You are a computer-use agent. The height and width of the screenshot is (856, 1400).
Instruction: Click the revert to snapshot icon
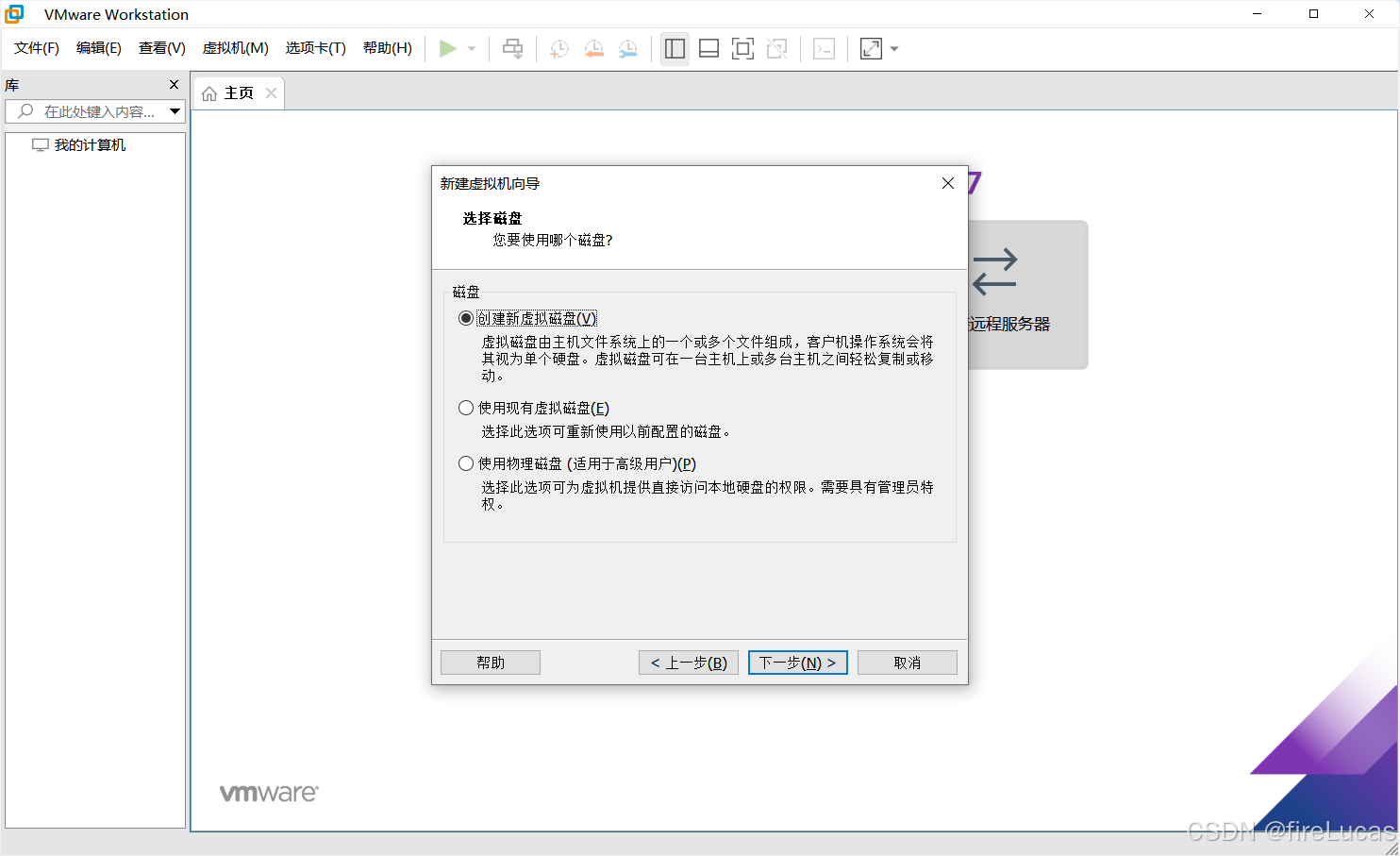click(593, 49)
